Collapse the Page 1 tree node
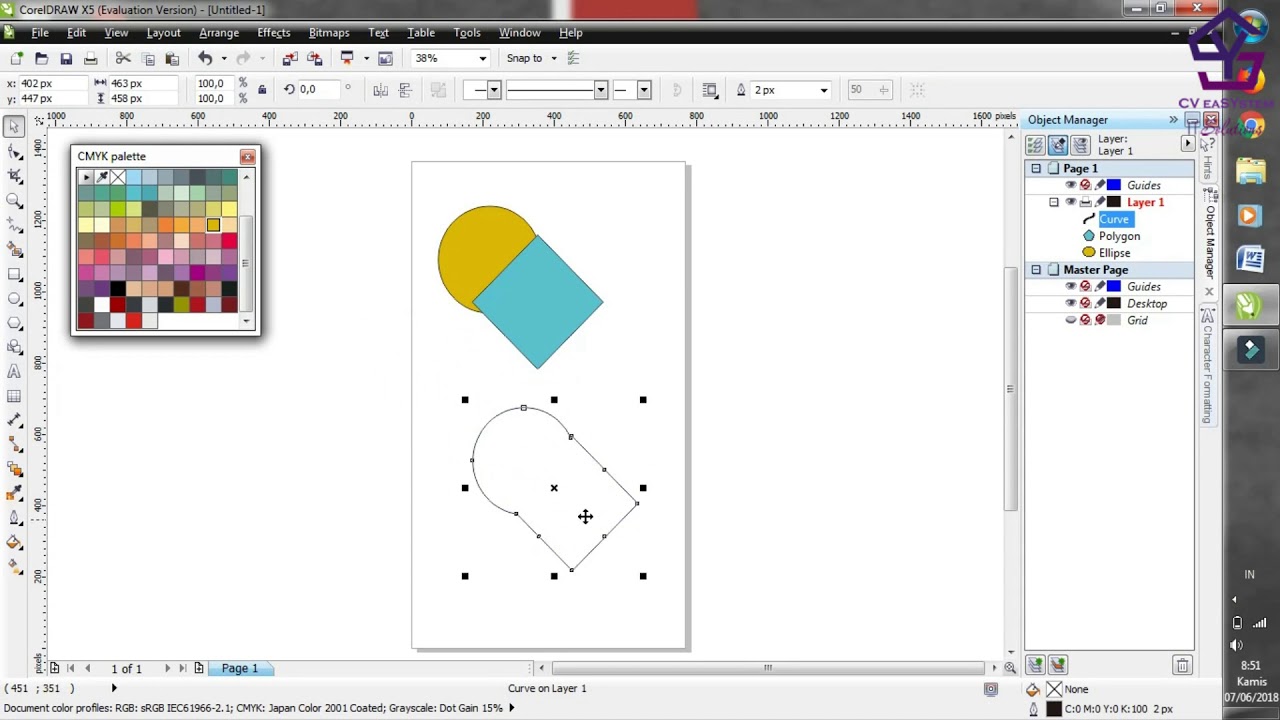 pyautogui.click(x=1036, y=168)
